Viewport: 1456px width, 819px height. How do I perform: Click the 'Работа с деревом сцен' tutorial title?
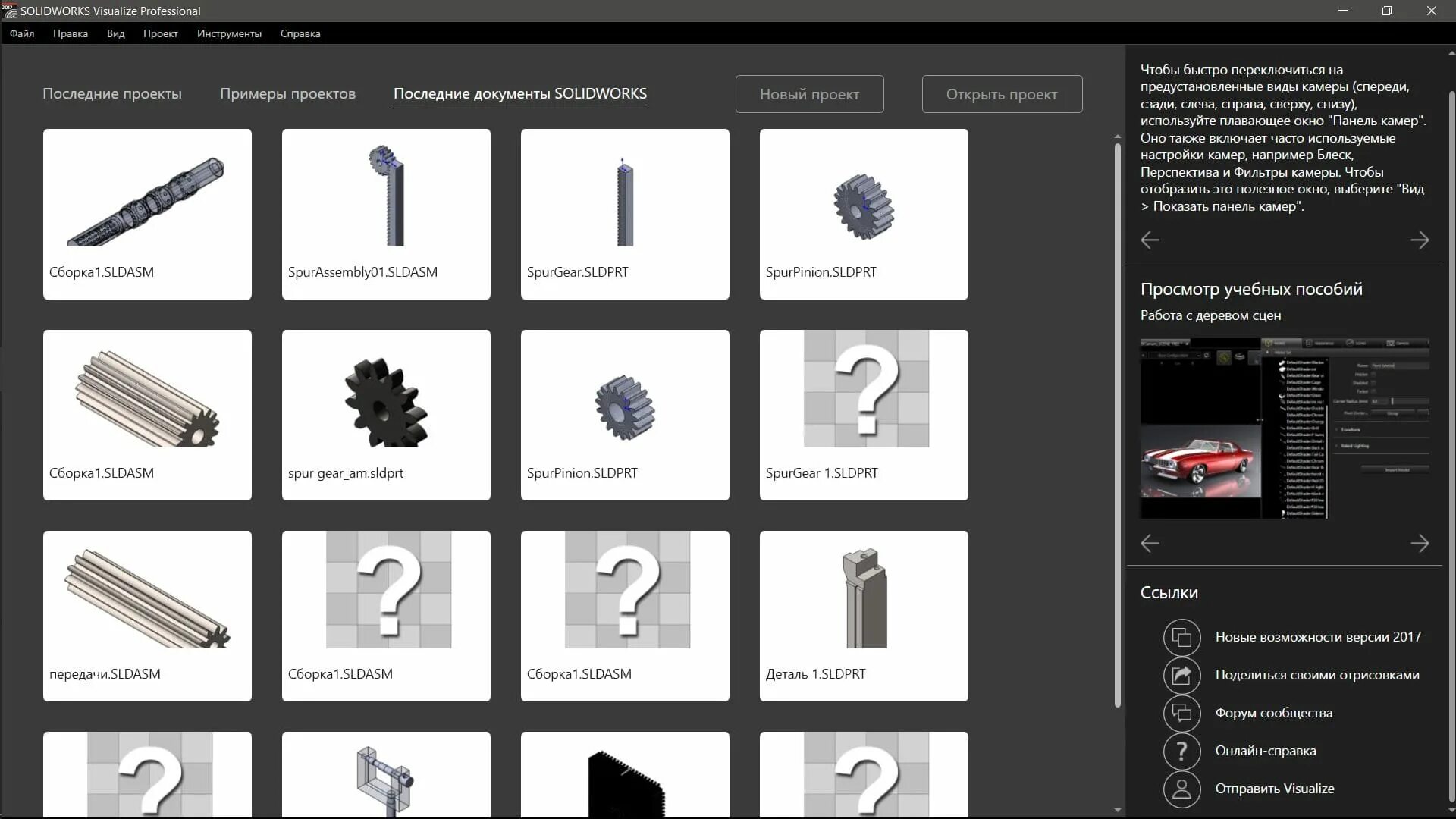point(1210,315)
